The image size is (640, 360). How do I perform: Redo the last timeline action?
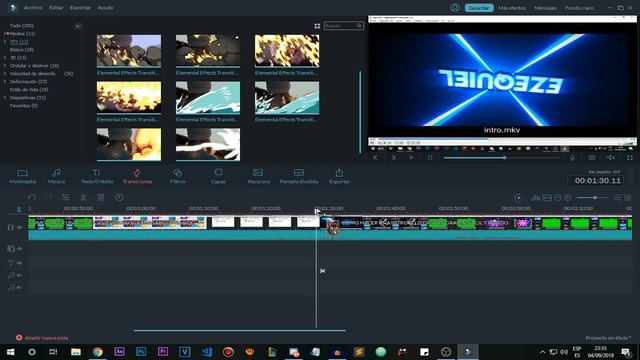48,198
